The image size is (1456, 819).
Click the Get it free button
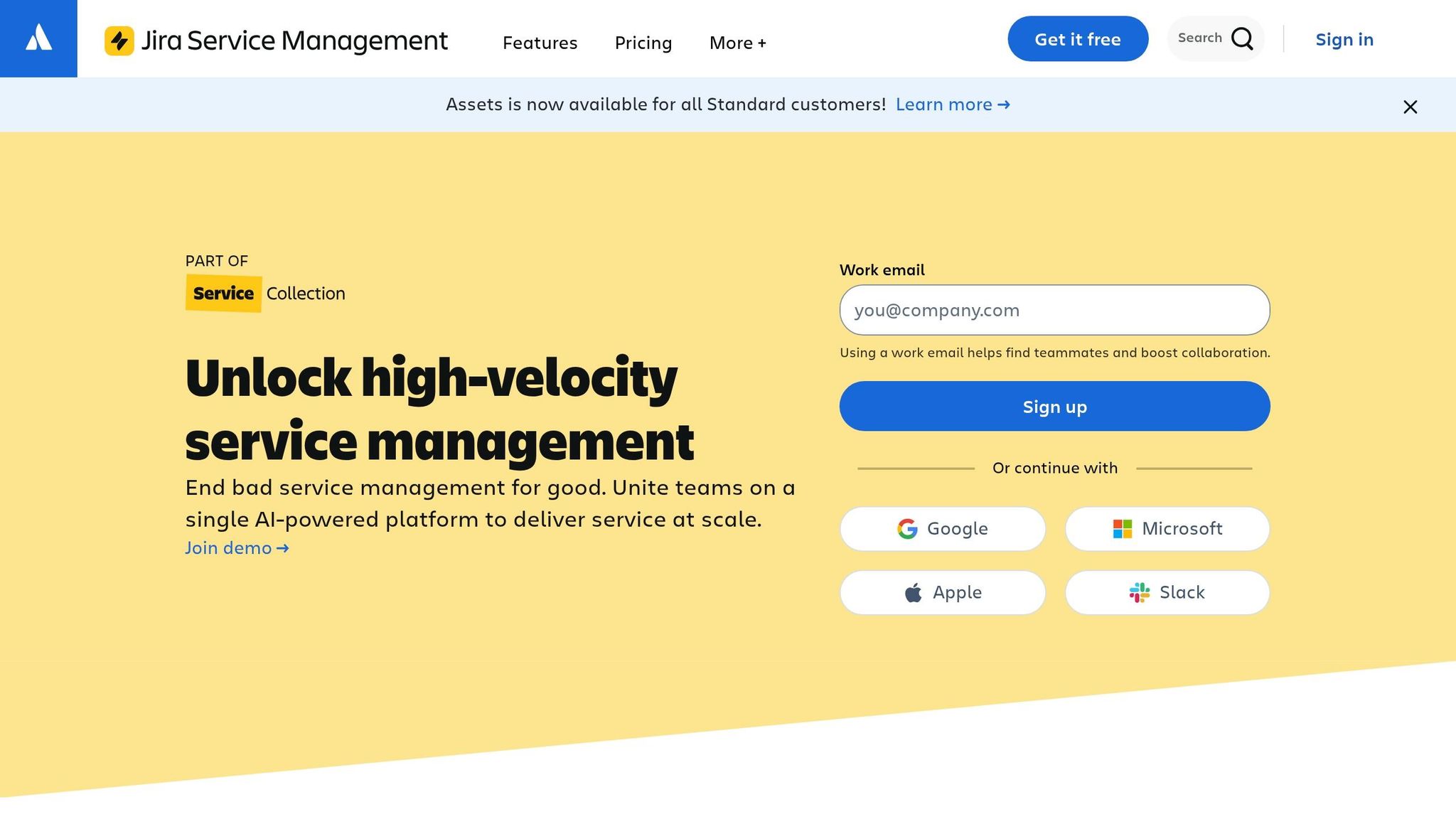point(1078,38)
